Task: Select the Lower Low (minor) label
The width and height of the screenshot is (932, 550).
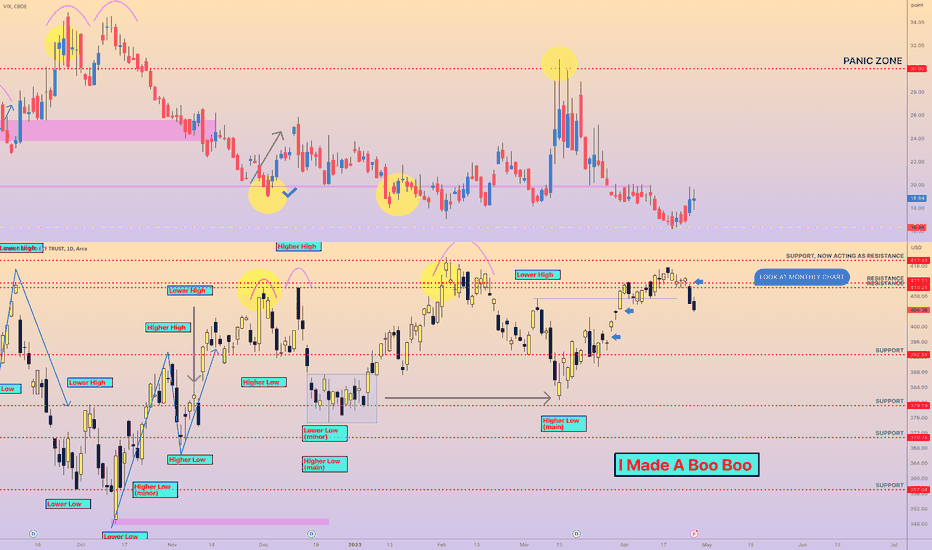Action: tap(325, 433)
